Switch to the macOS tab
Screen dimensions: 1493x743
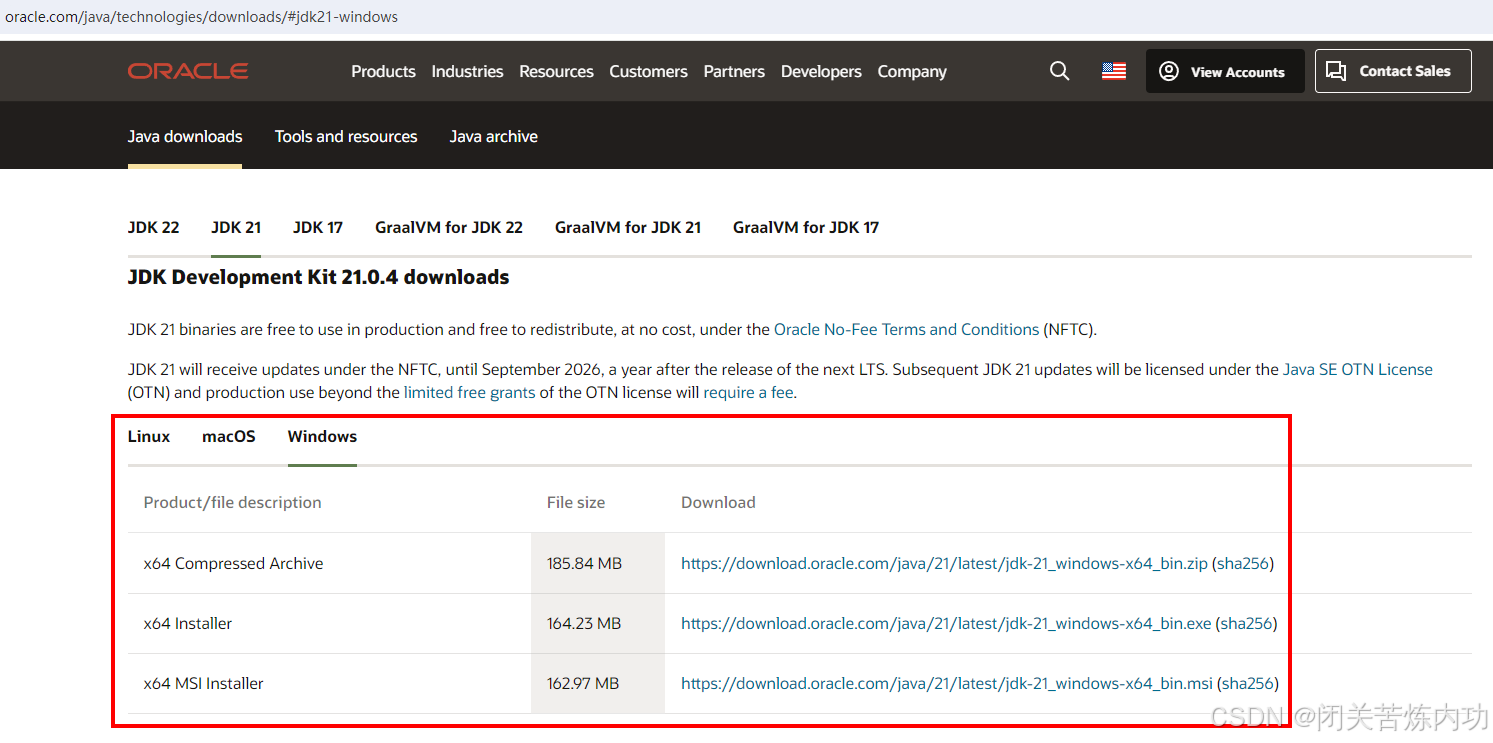(229, 436)
